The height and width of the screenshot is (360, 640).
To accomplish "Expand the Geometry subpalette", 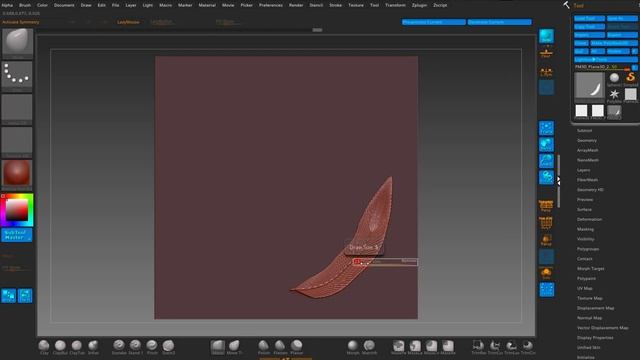I will 587,140.
